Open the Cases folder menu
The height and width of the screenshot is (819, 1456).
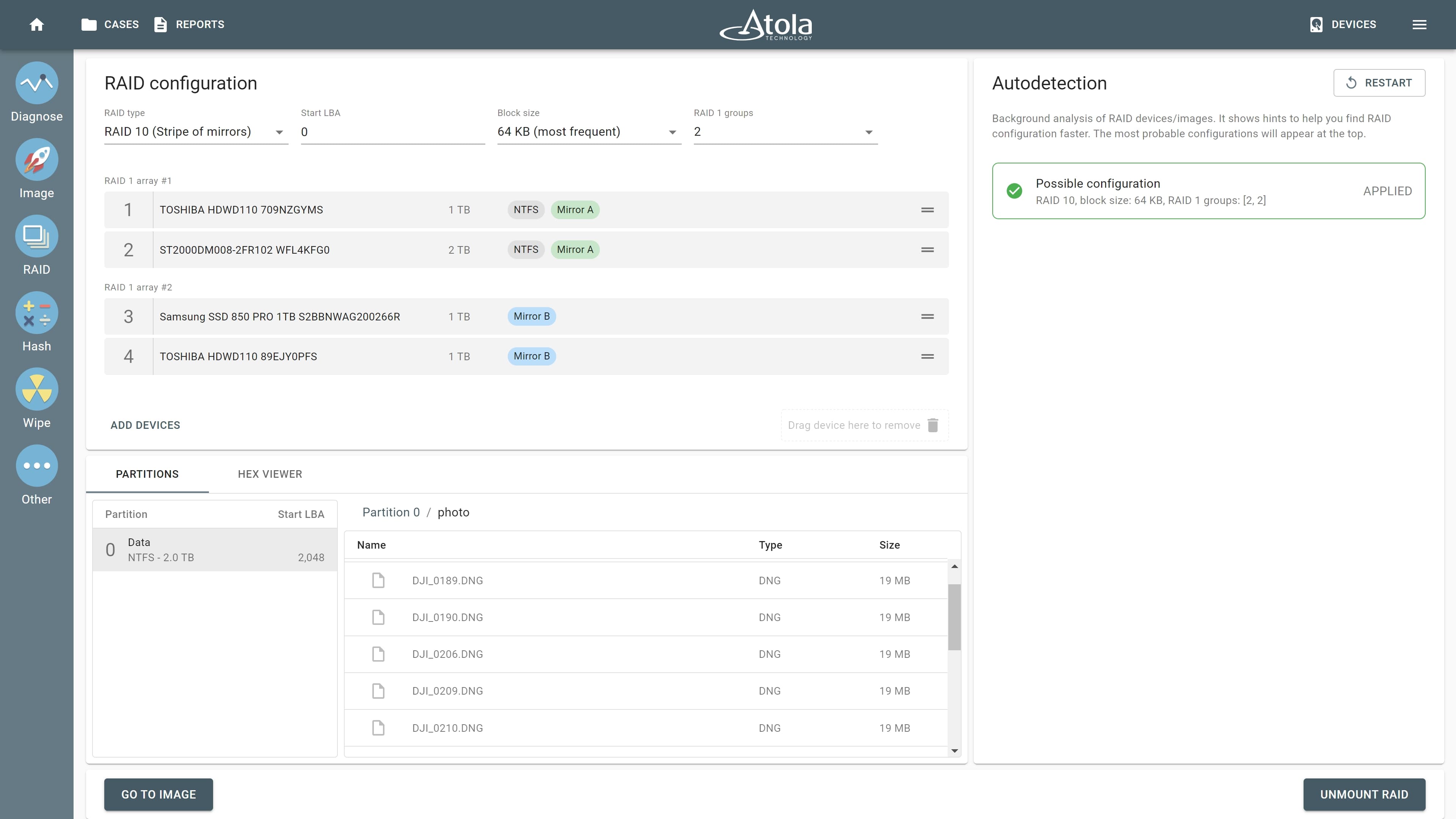(x=110, y=24)
